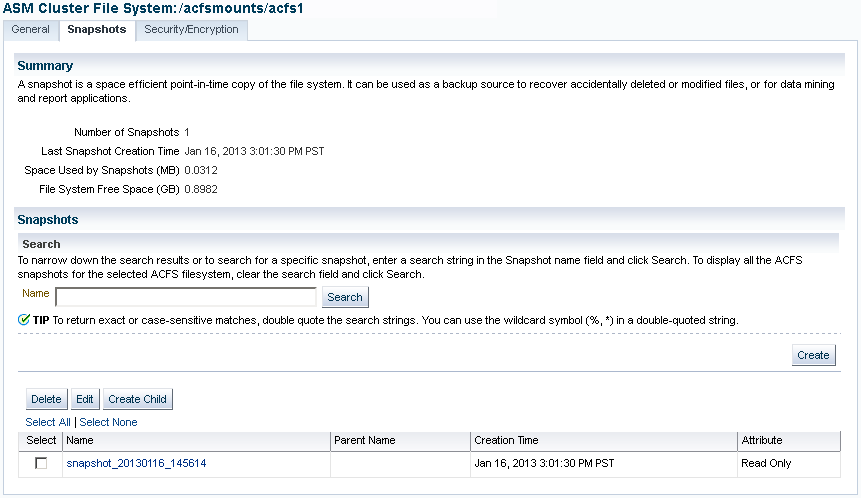Click the Select All link
861x498 pixels.
point(48,422)
